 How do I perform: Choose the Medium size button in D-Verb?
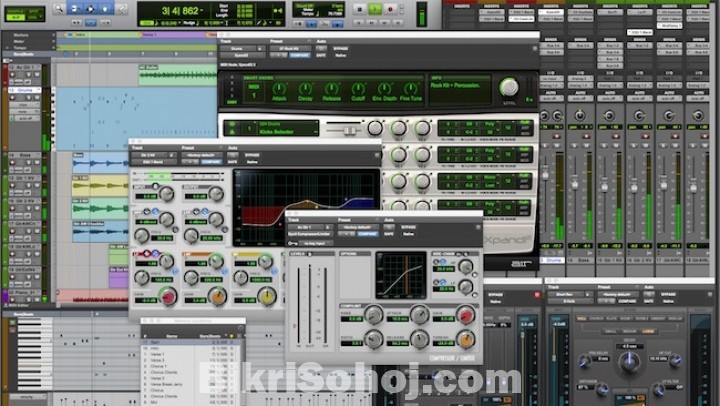tap(629, 331)
